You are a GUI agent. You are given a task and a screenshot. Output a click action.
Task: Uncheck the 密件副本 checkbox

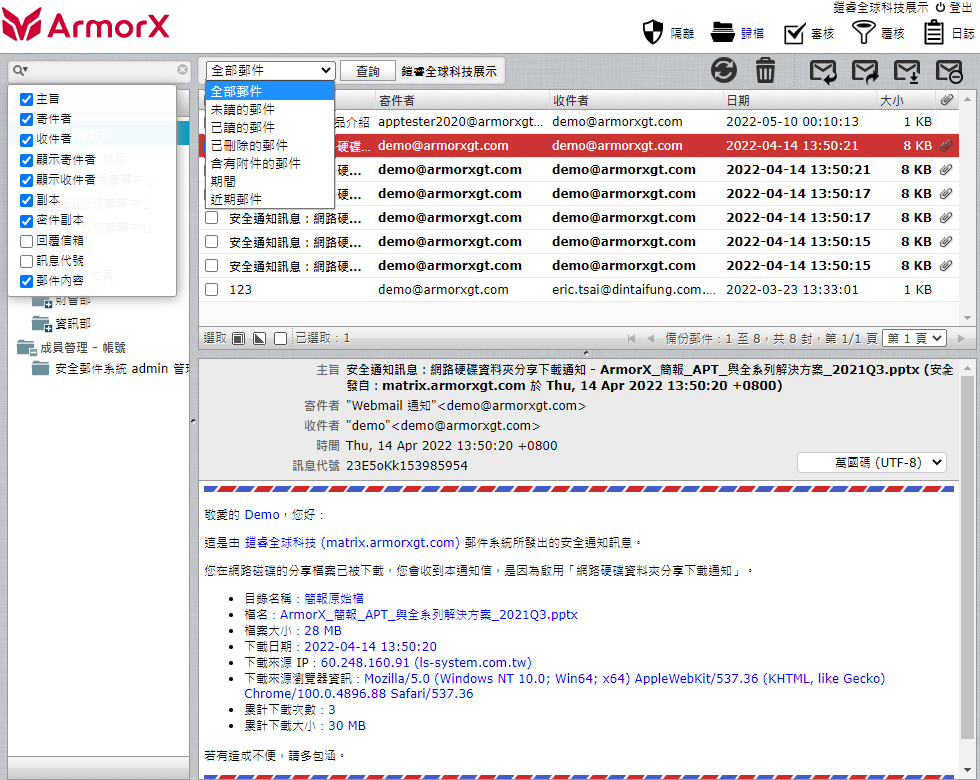tap(26, 221)
